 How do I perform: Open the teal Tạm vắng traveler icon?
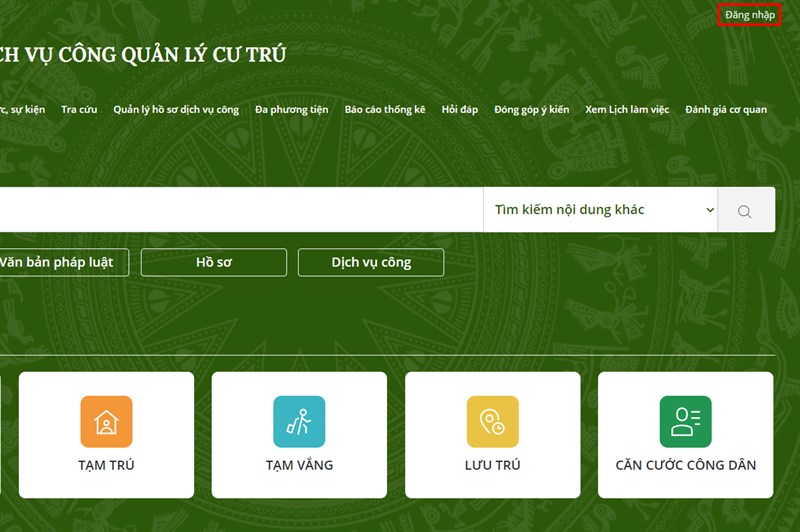coord(299,421)
